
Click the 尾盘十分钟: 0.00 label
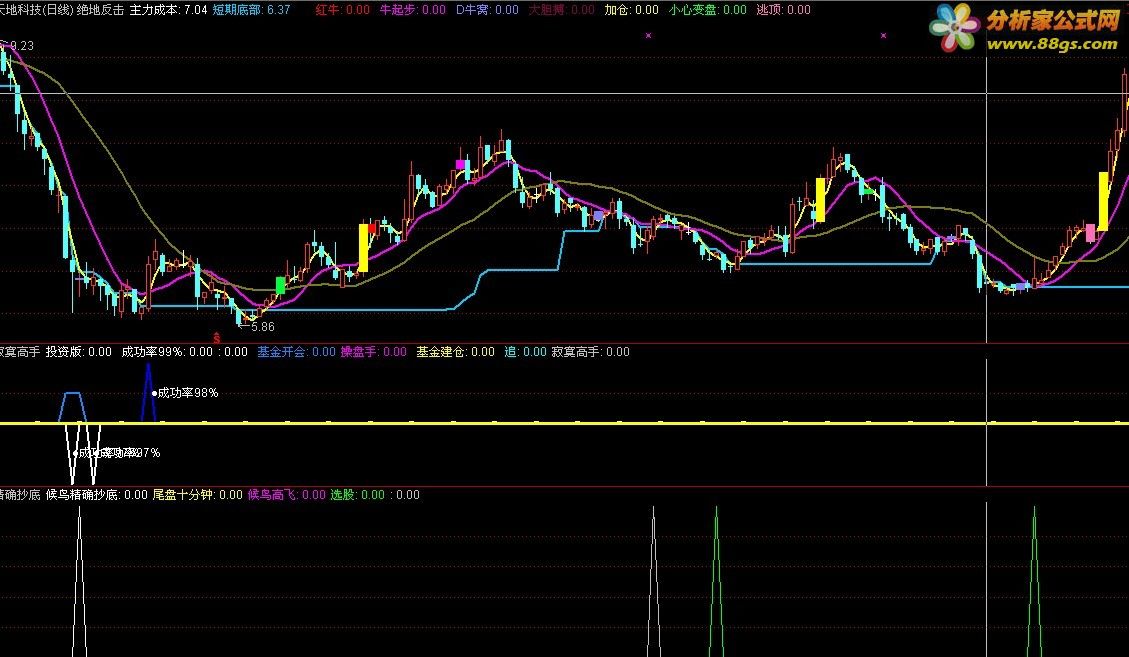coord(197,495)
